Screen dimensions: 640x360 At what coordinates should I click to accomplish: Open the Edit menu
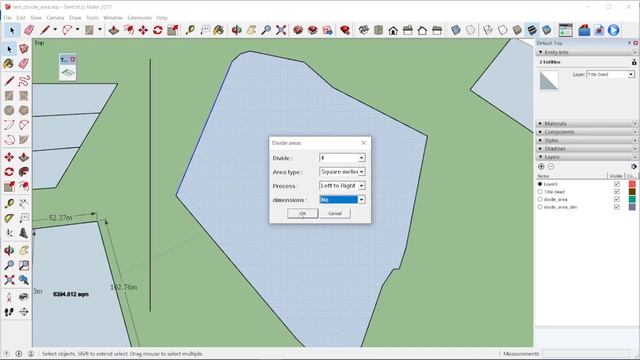pos(21,18)
